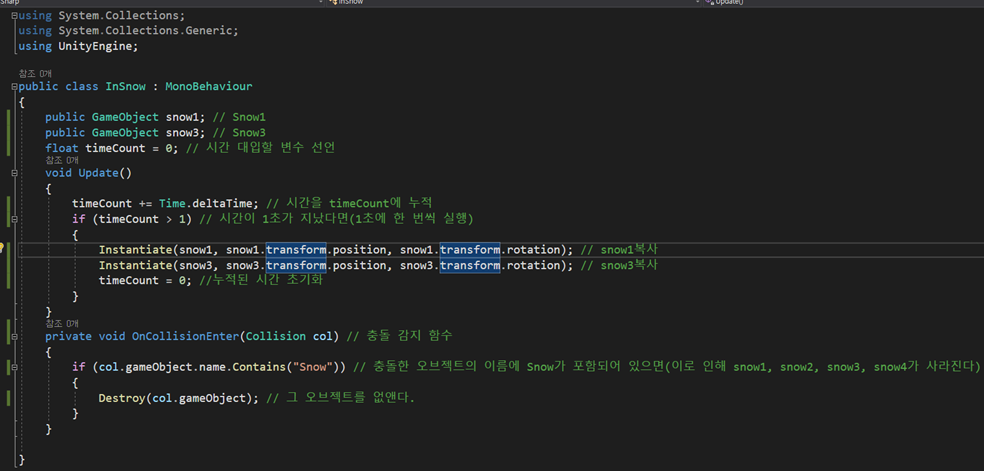Collapse the if (timeCount > 1) block
This screenshot has height=471, width=984.
click(14, 220)
